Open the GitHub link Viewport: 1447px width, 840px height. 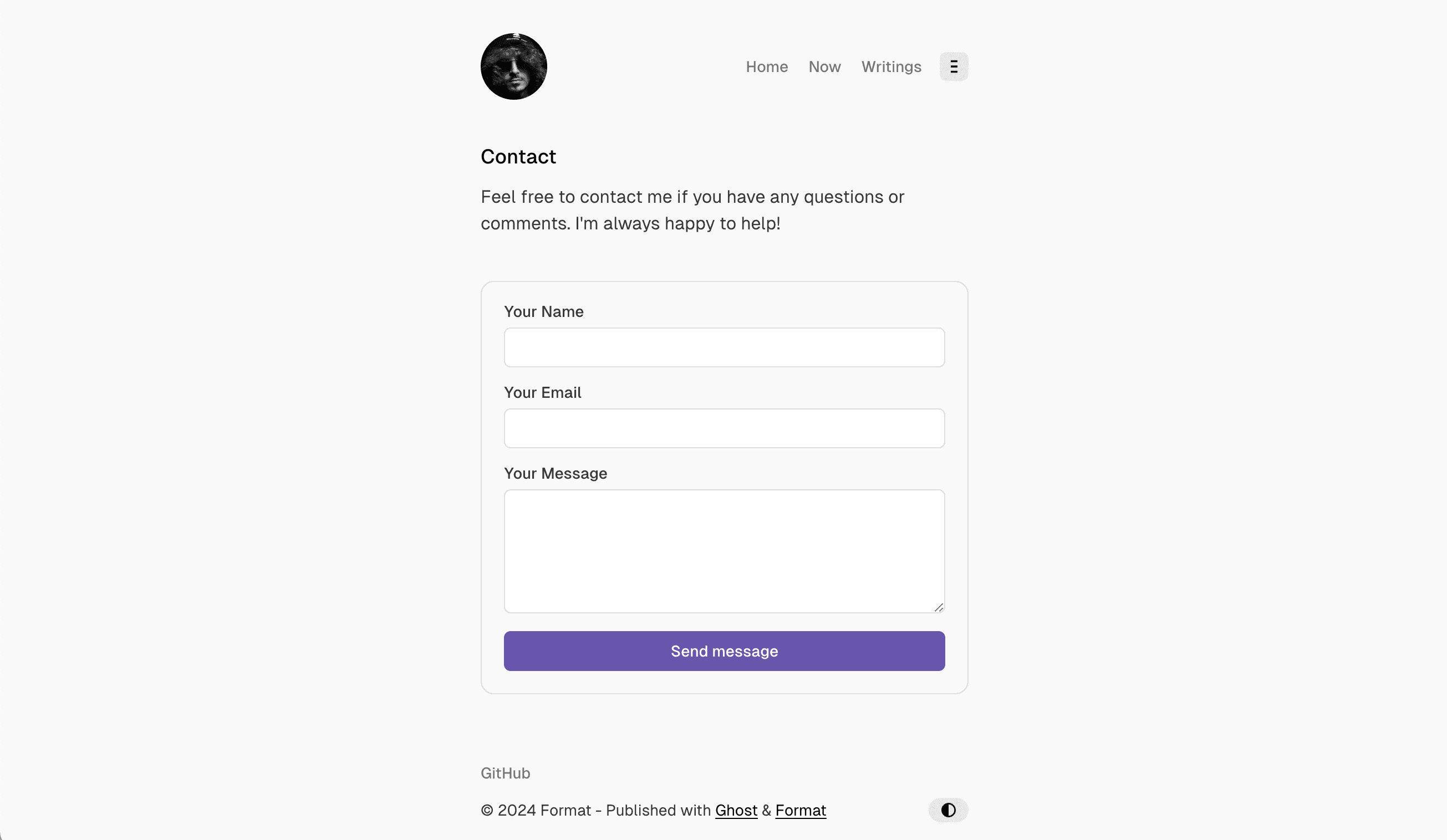pyautogui.click(x=505, y=773)
